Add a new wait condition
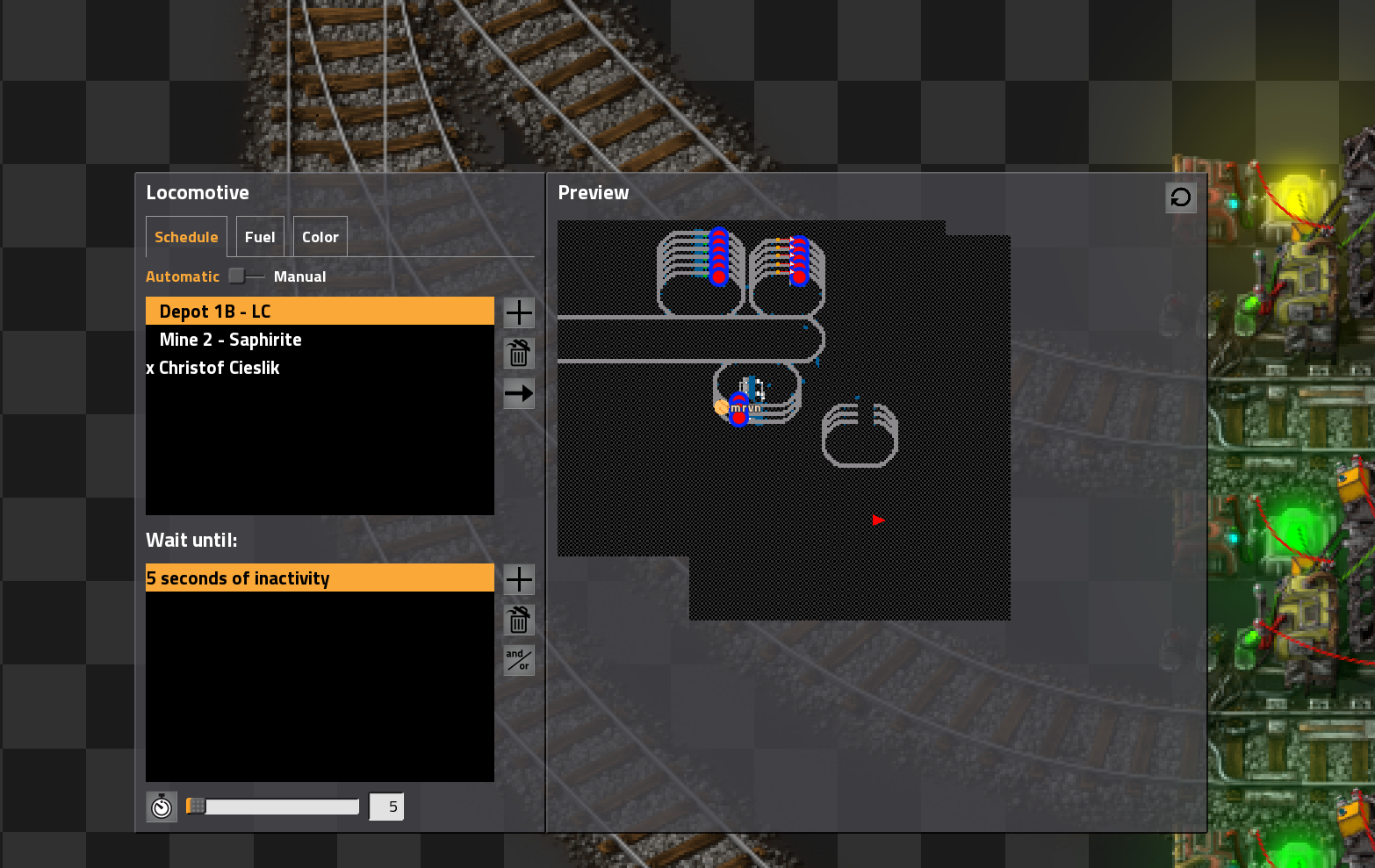The image size is (1375, 868). pos(519,579)
